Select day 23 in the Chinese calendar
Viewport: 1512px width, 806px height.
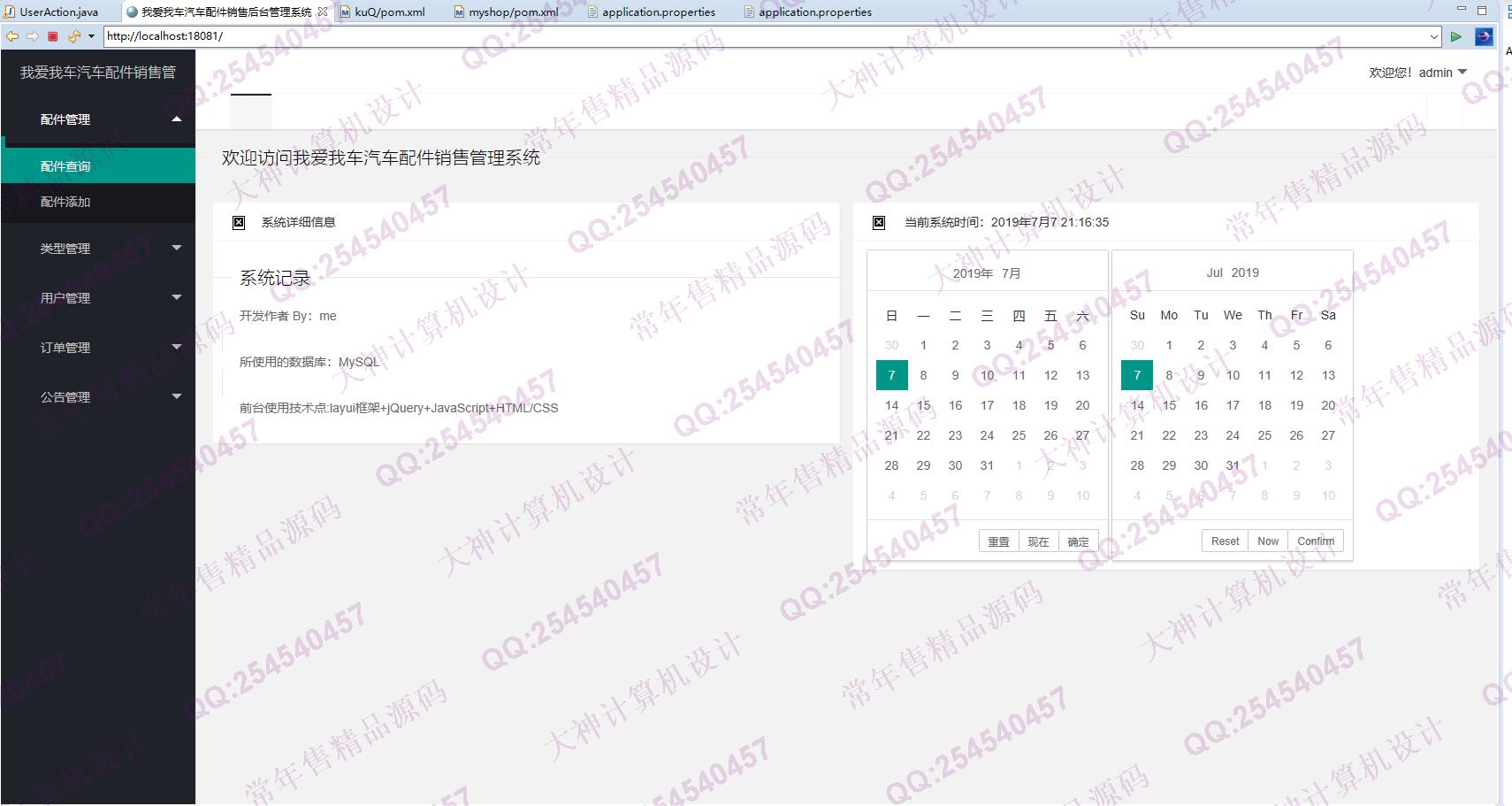(955, 435)
